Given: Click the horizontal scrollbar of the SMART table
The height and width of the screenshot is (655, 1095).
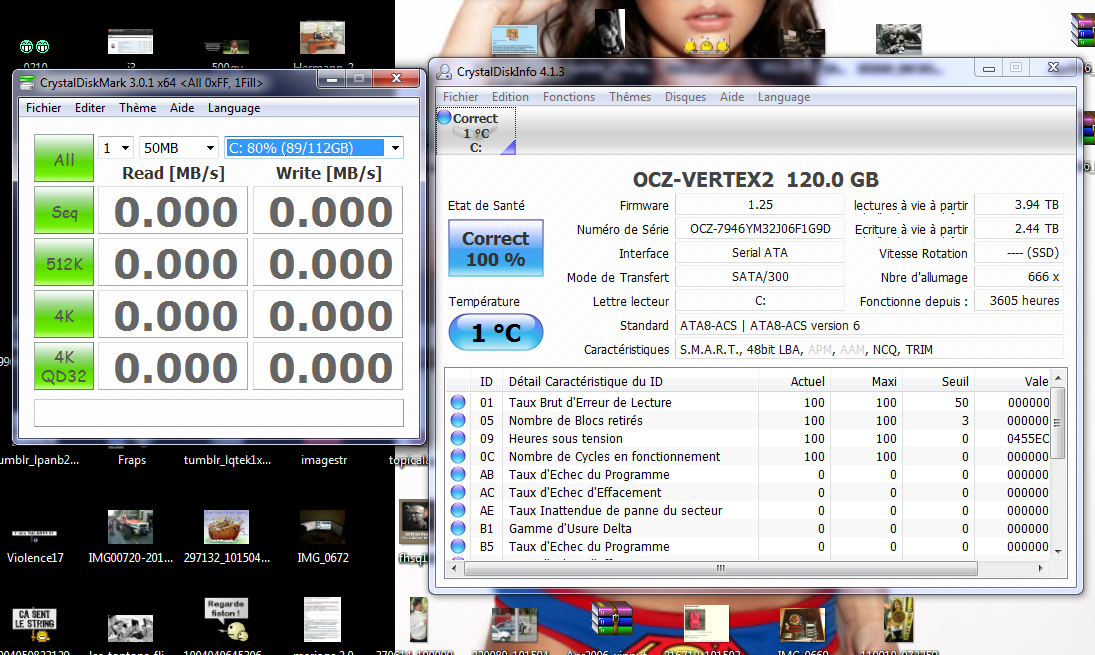Looking at the screenshot, I should coord(718,568).
